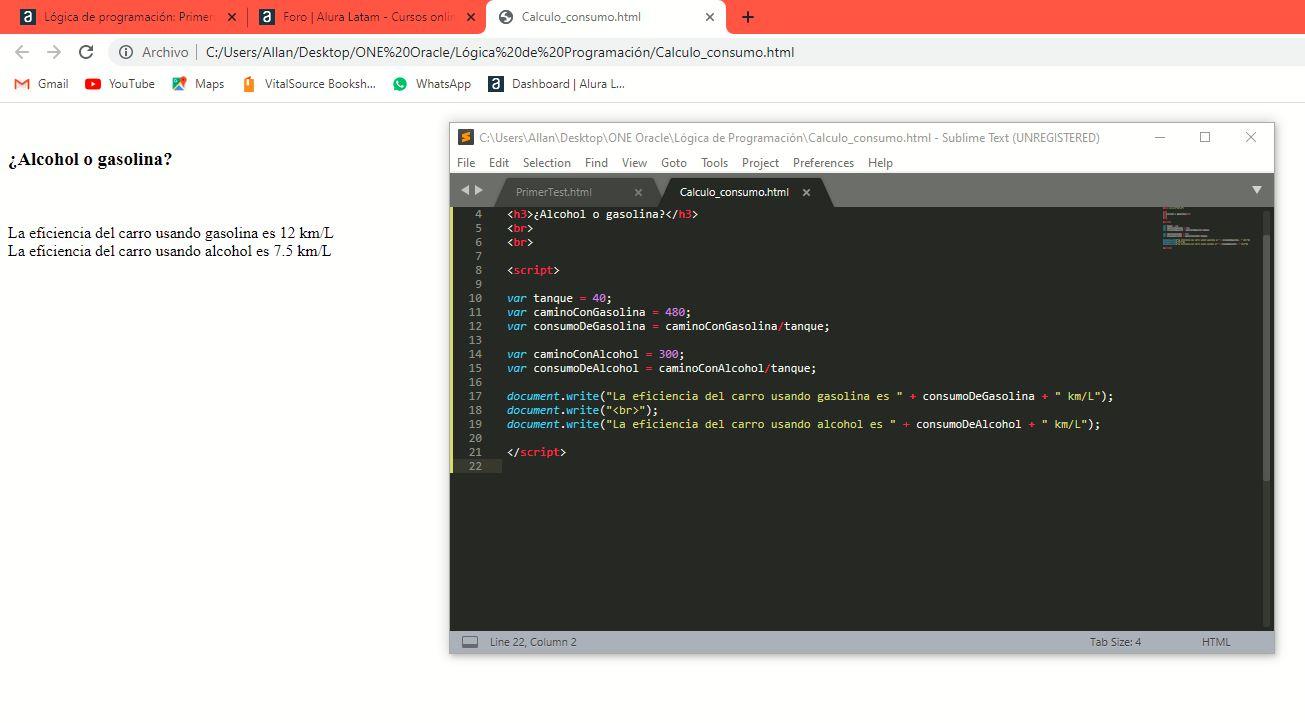
Task: Open the Gmail bookmark
Action: [41, 84]
